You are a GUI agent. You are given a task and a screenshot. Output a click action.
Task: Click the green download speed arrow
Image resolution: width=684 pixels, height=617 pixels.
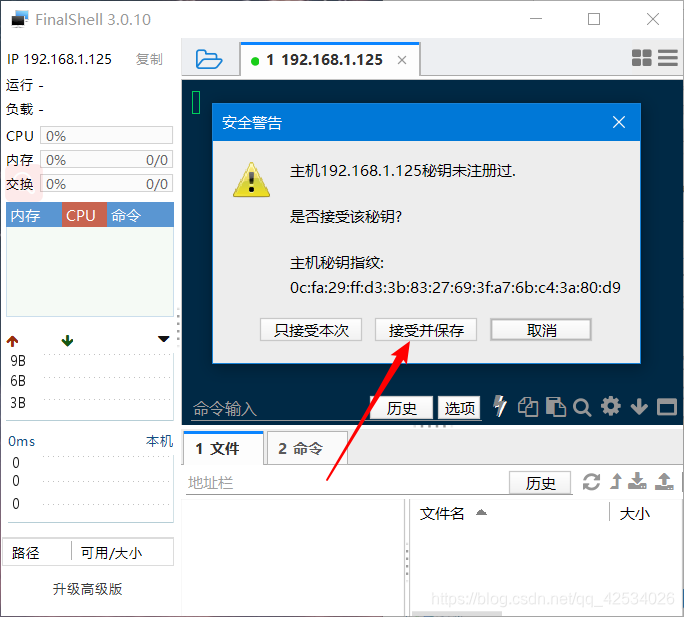[x=67, y=340]
